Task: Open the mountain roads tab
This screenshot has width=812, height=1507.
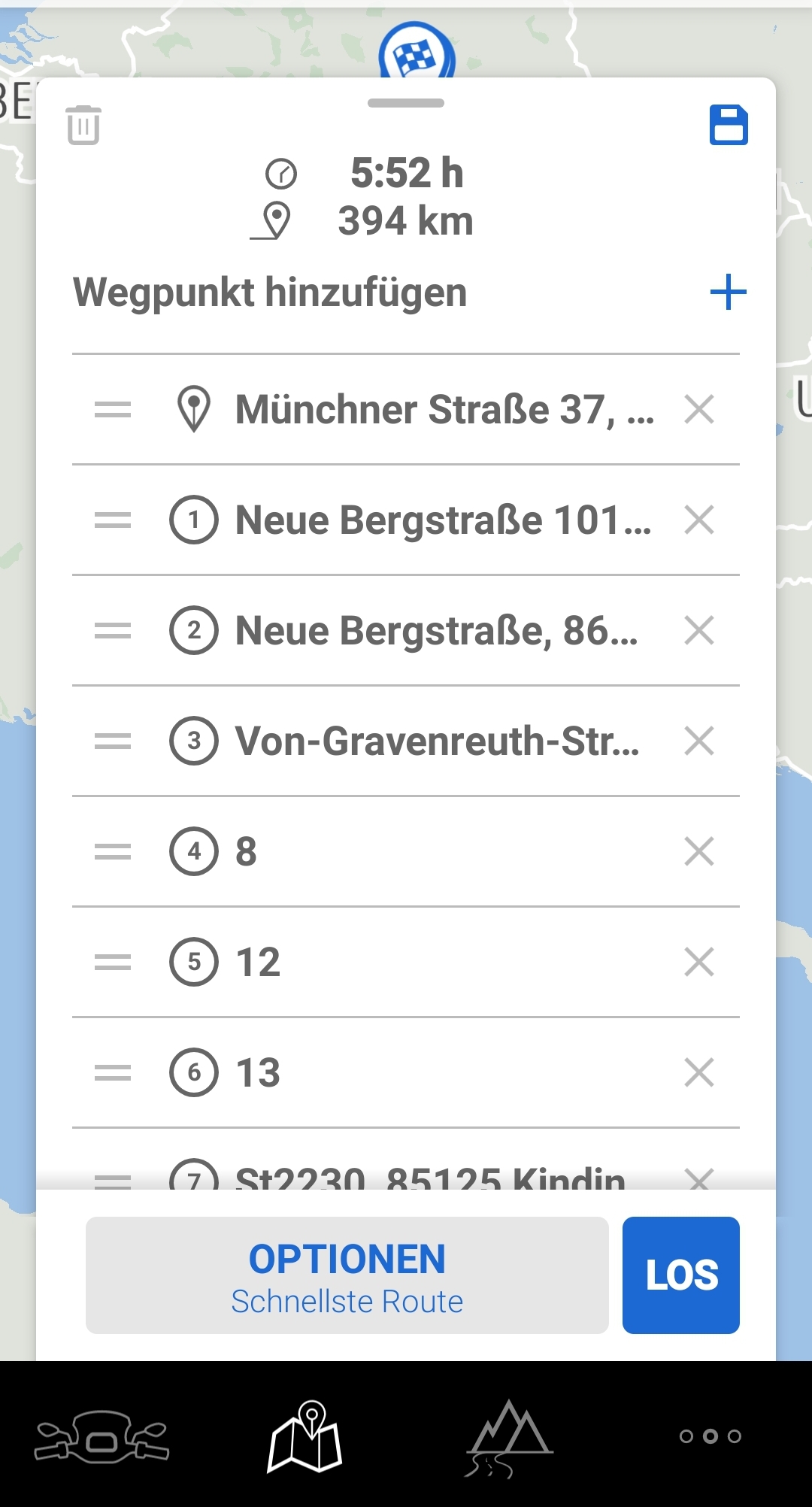Action: 508,1436
